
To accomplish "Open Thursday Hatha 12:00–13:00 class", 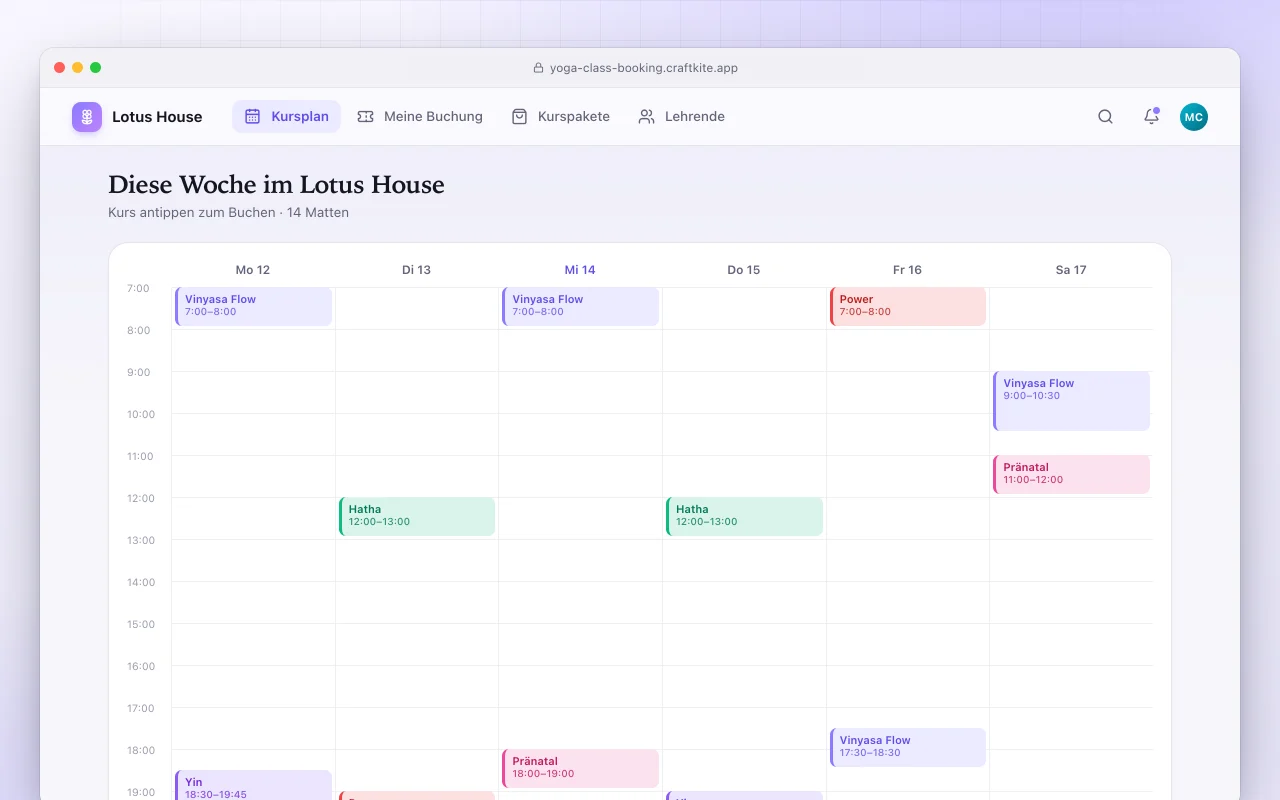I will click(744, 516).
